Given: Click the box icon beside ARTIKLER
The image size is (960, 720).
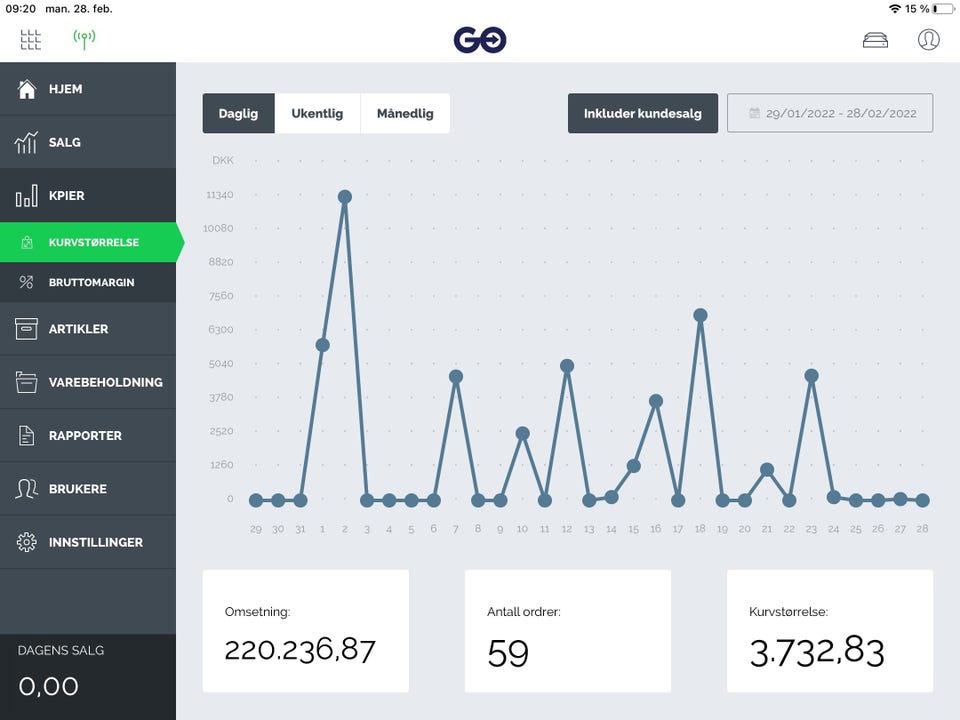Looking at the screenshot, I should click(26, 329).
